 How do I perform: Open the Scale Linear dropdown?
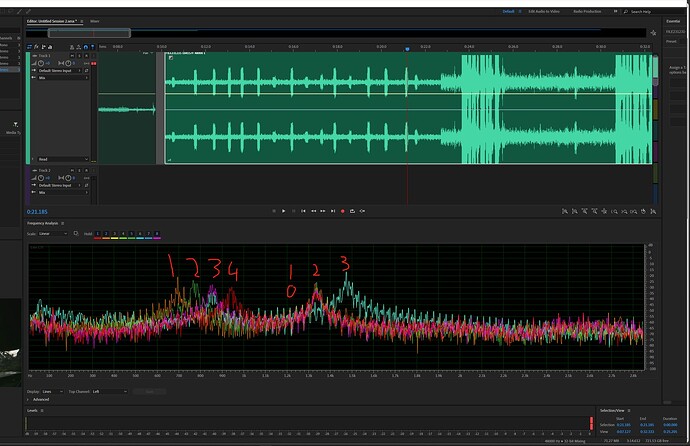(53, 234)
